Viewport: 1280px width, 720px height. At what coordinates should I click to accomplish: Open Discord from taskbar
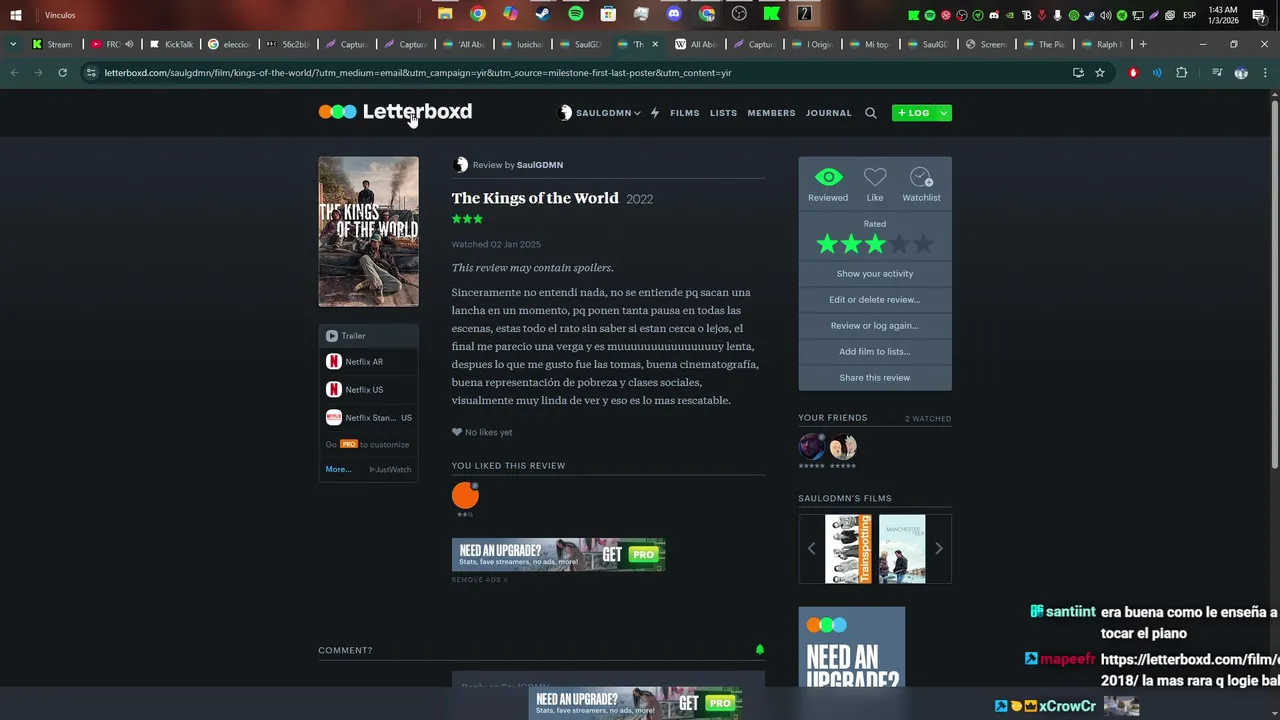(x=674, y=14)
